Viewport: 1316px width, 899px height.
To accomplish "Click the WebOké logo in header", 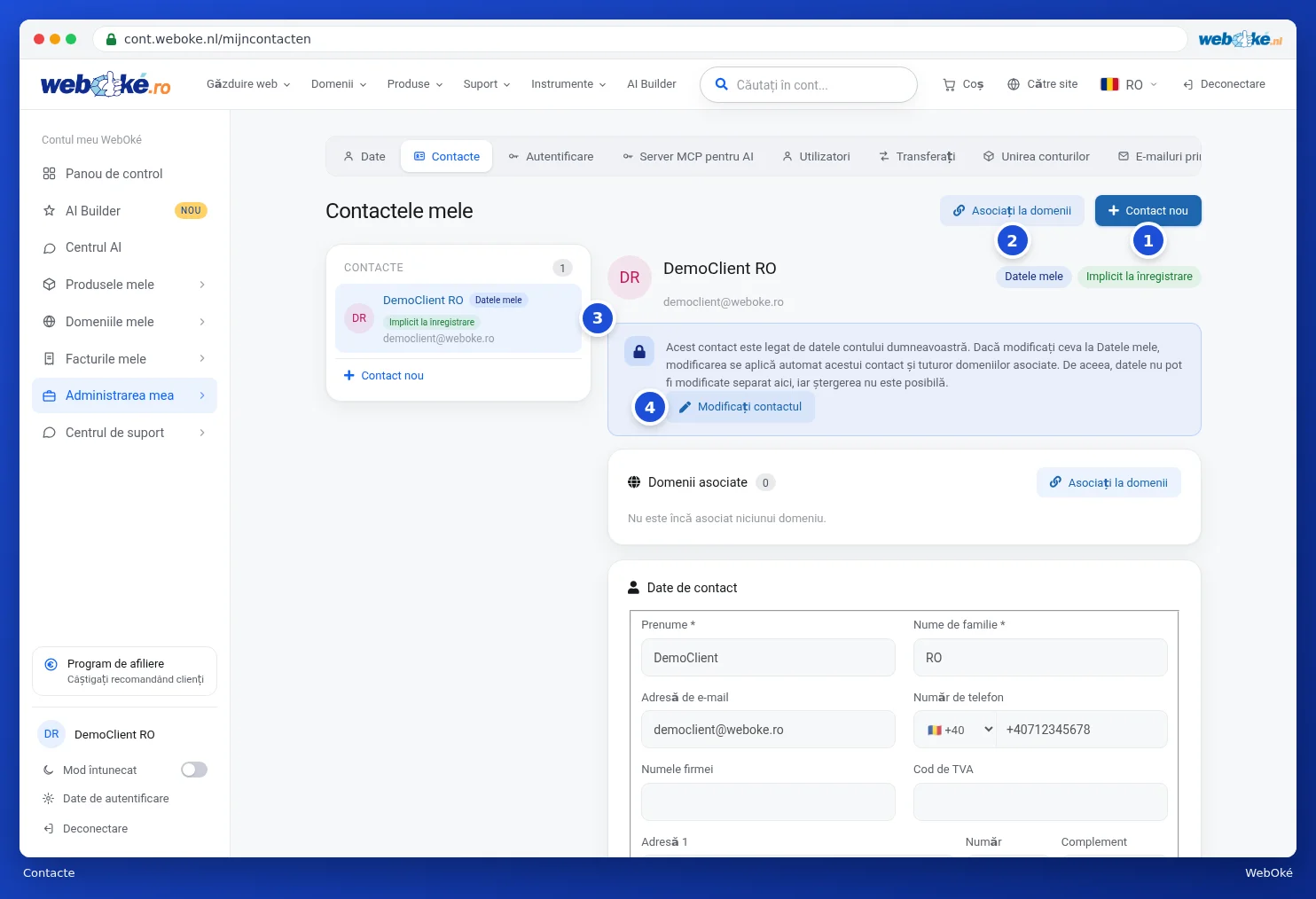I will 106,84.
